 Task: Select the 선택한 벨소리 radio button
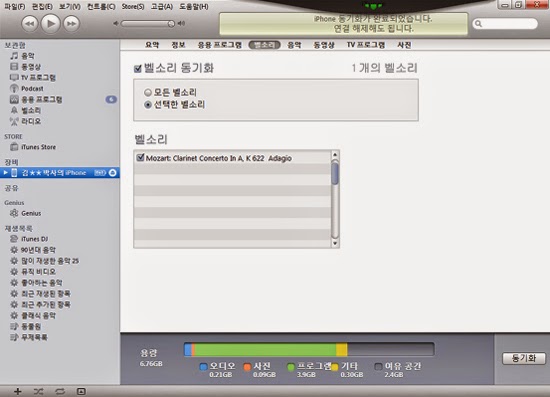(148, 105)
